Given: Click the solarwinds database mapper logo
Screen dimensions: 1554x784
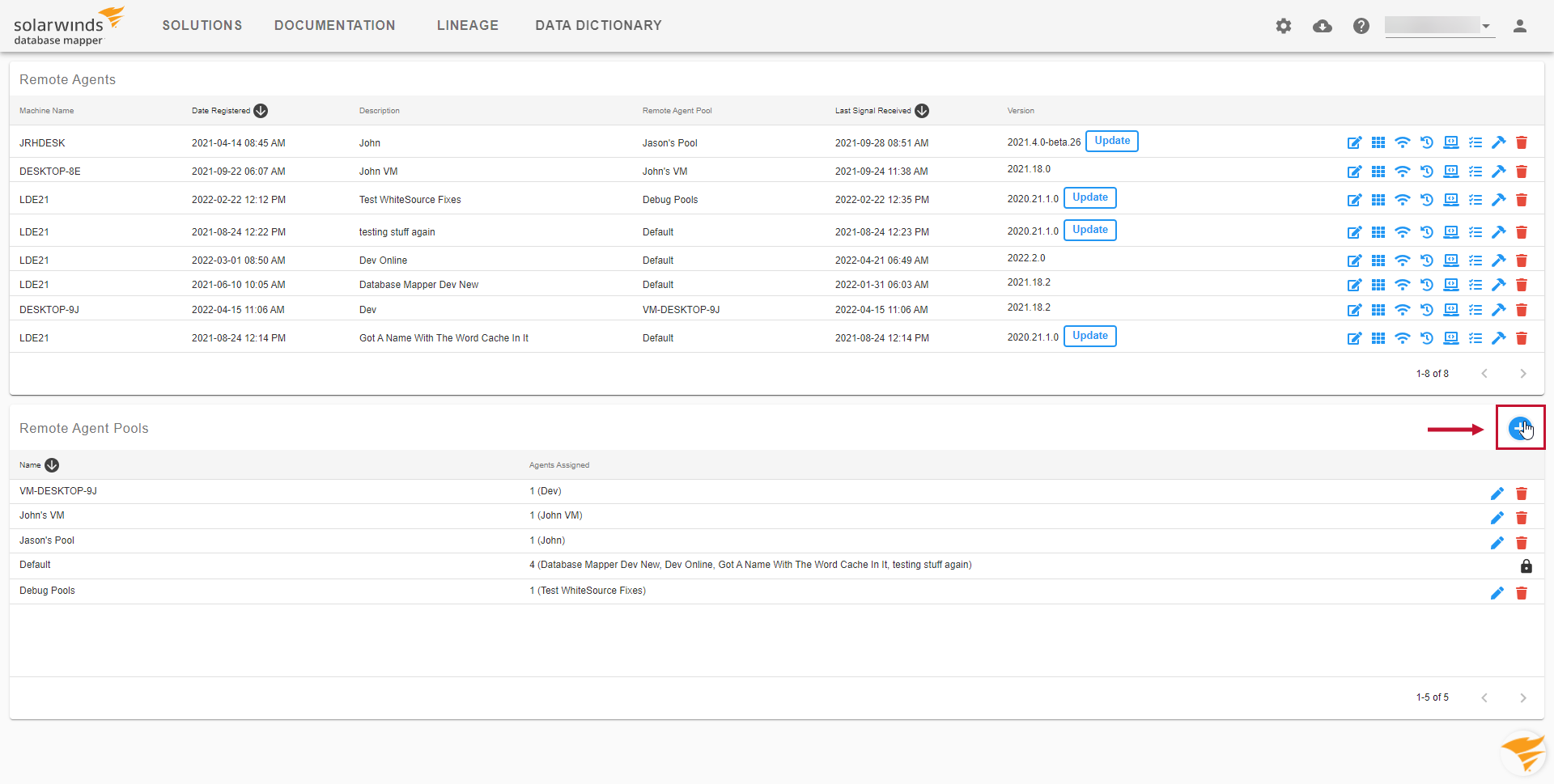Looking at the screenshot, I should pyautogui.click(x=68, y=26).
